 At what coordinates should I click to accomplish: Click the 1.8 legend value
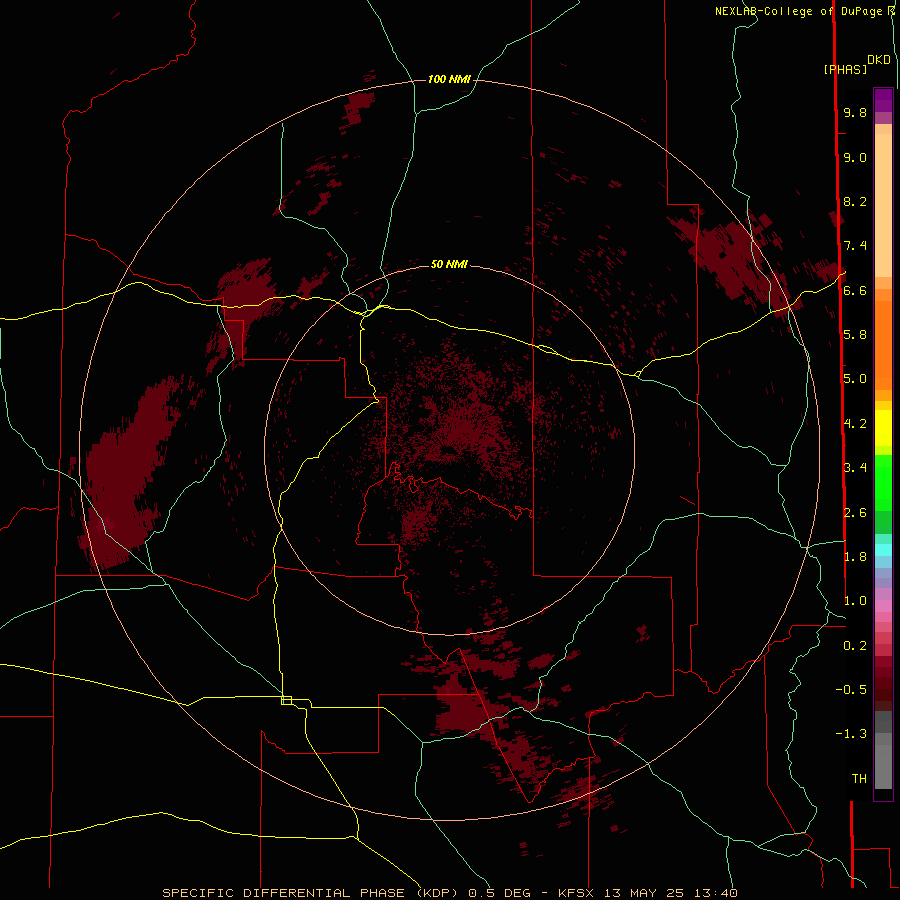(x=855, y=556)
